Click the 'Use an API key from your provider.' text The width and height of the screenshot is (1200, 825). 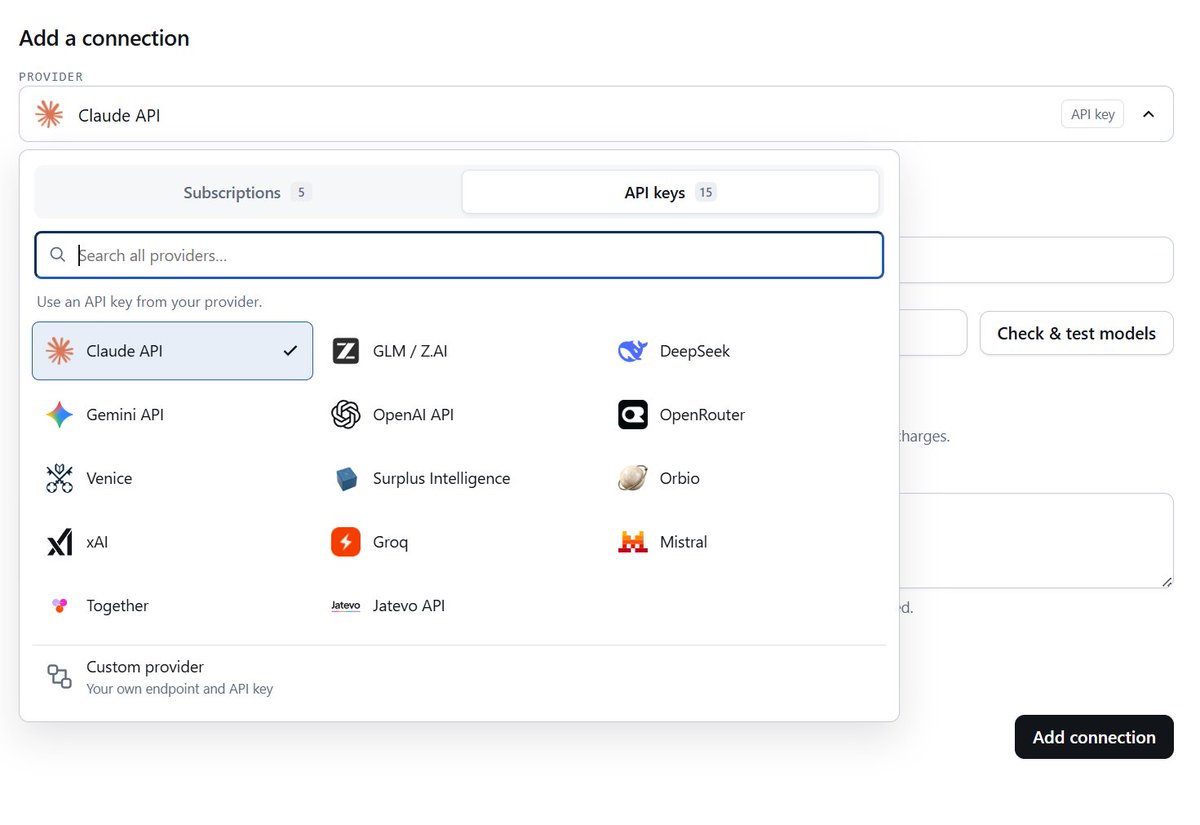click(150, 301)
